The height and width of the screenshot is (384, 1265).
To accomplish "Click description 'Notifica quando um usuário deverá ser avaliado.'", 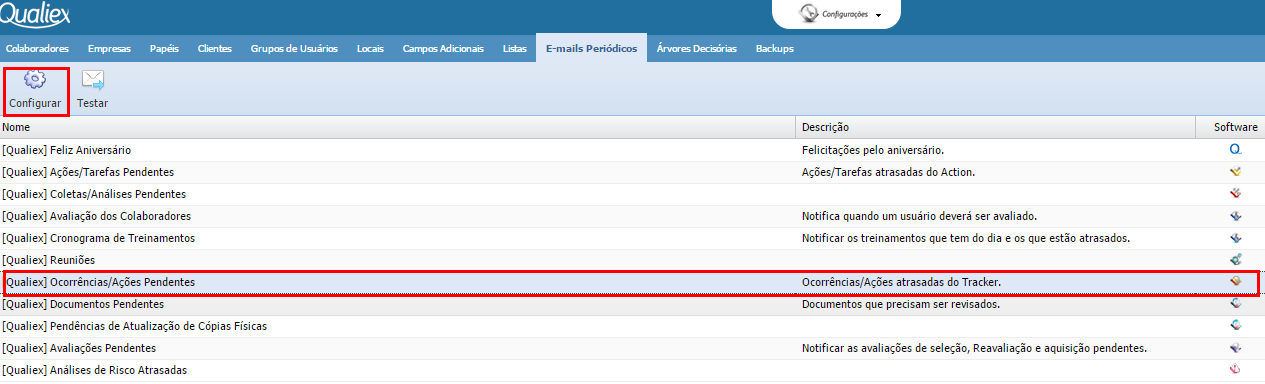I will click(921, 216).
